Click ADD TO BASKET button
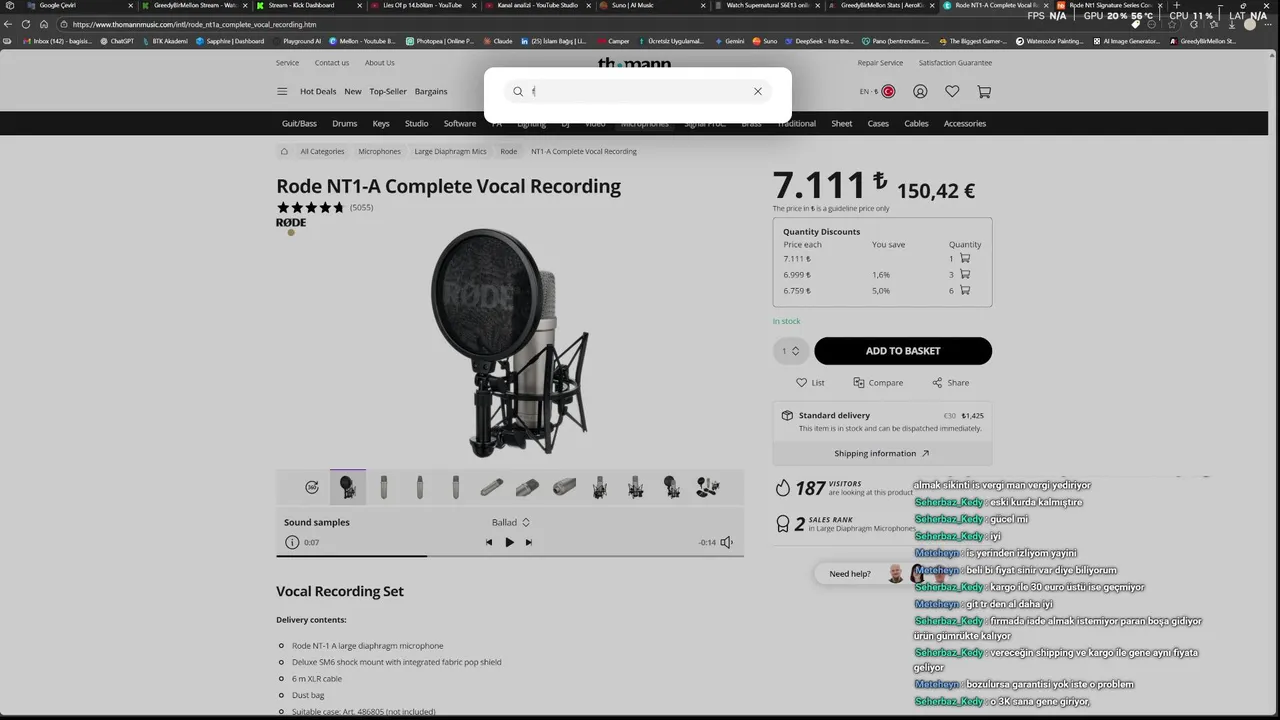Image resolution: width=1280 pixels, height=720 pixels. pyautogui.click(x=903, y=351)
